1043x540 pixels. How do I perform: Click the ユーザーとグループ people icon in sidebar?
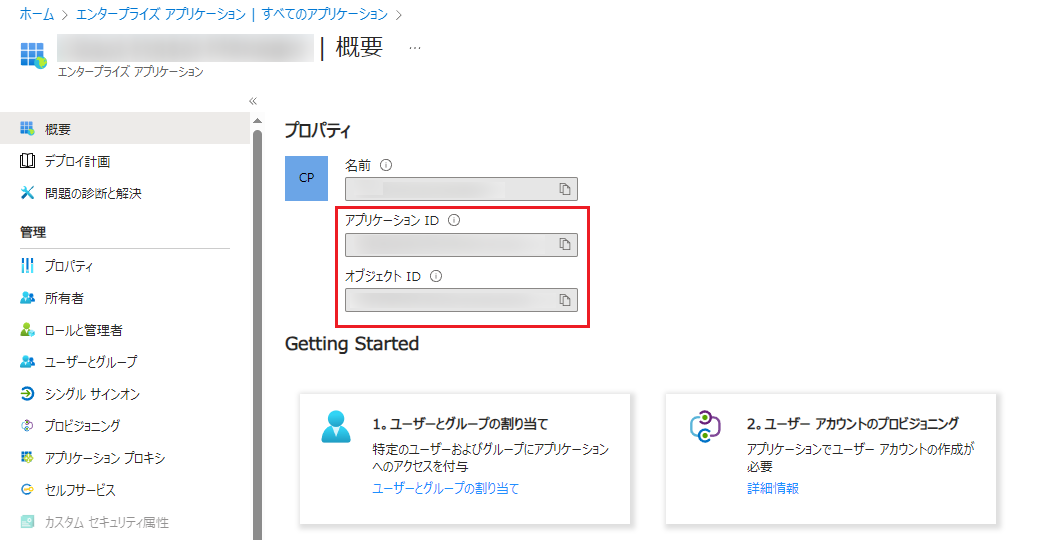coord(27,362)
